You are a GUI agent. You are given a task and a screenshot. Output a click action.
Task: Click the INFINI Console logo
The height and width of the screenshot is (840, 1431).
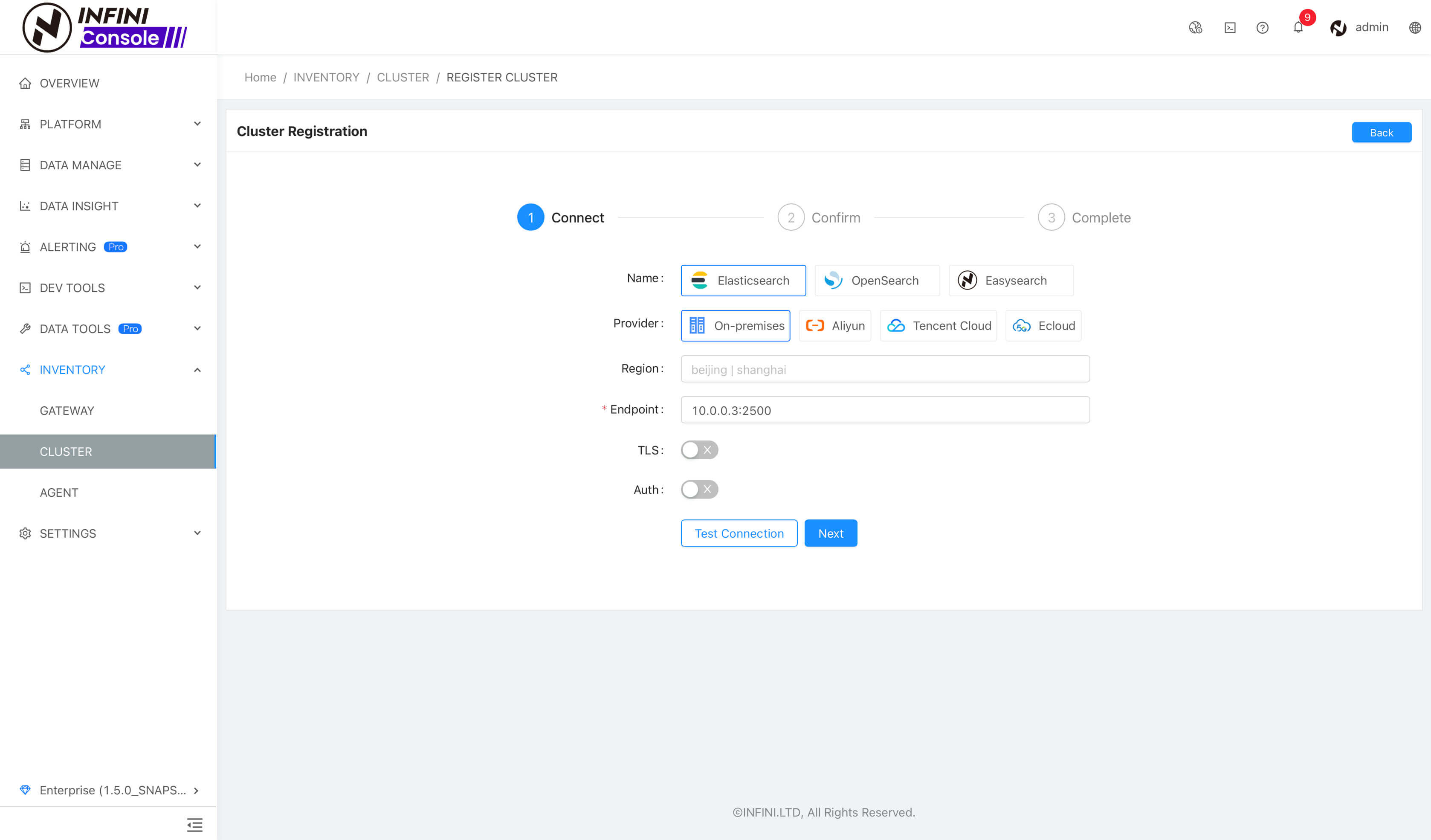[104, 27]
